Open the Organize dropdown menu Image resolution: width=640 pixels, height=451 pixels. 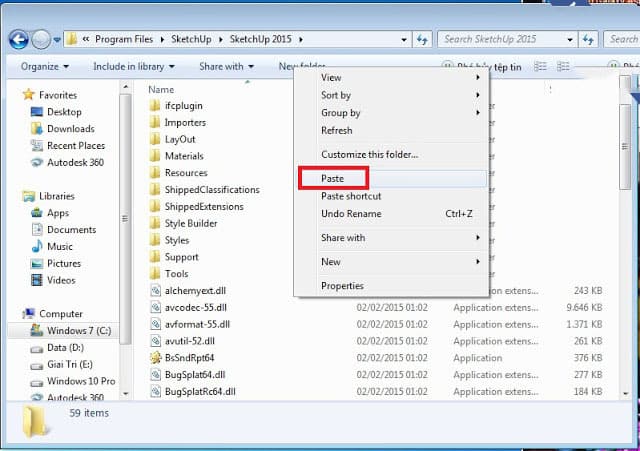point(45,67)
